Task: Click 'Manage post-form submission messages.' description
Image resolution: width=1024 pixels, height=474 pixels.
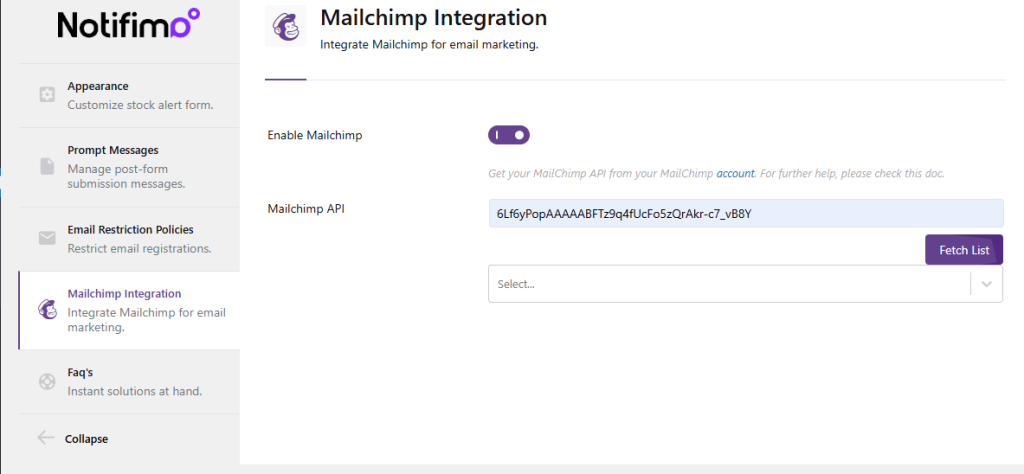Action: click(x=127, y=176)
